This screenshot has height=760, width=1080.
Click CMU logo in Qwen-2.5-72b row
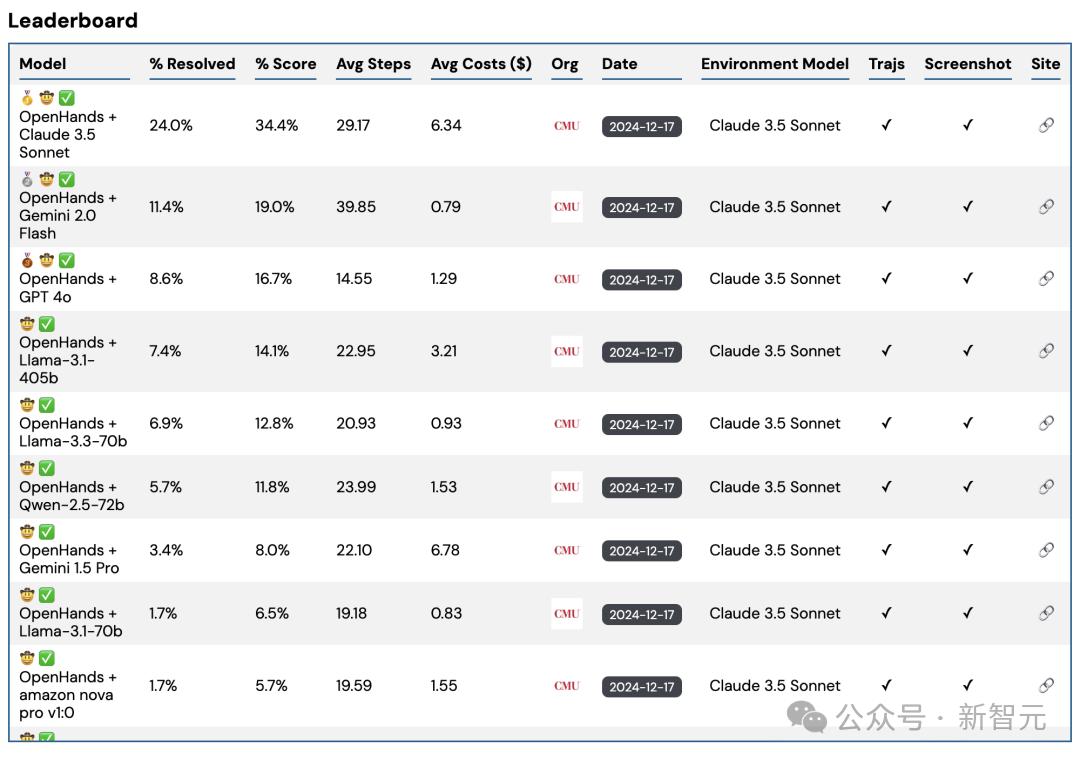[566, 487]
